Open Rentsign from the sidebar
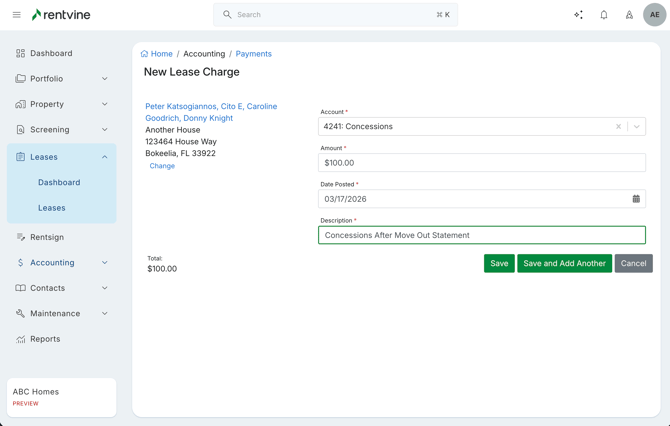Image resolution: width=670 pixels, height=426 pixels. tap(47, 237)
